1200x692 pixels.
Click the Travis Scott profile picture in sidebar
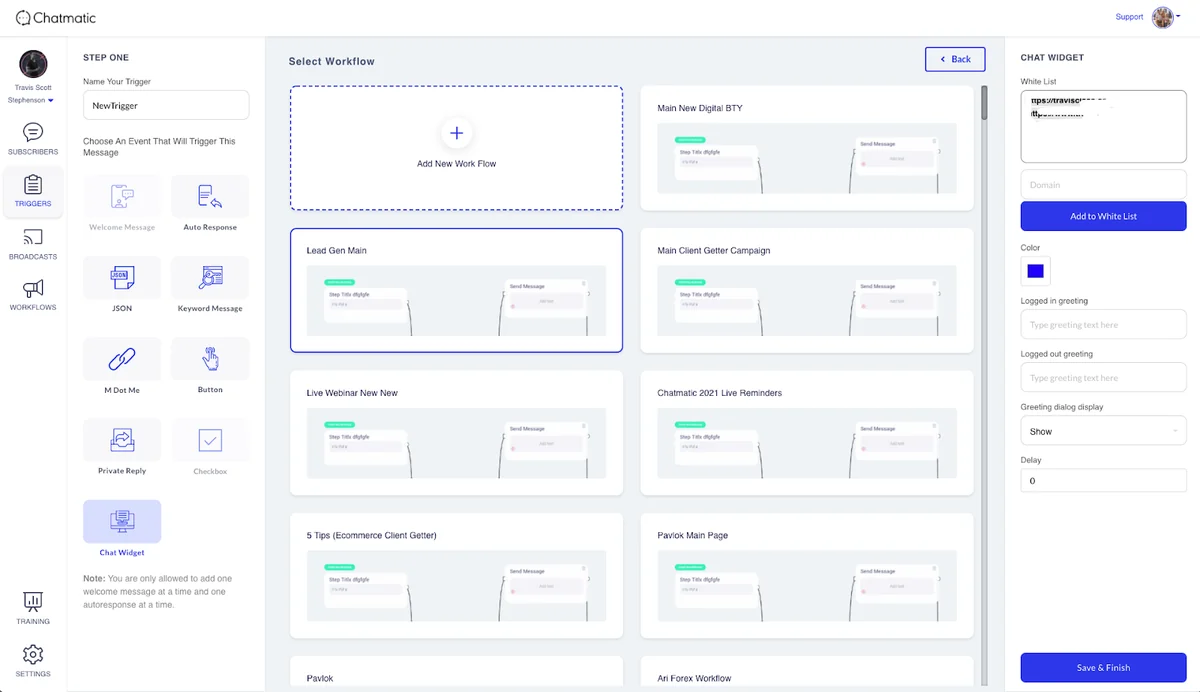point(33,64)
